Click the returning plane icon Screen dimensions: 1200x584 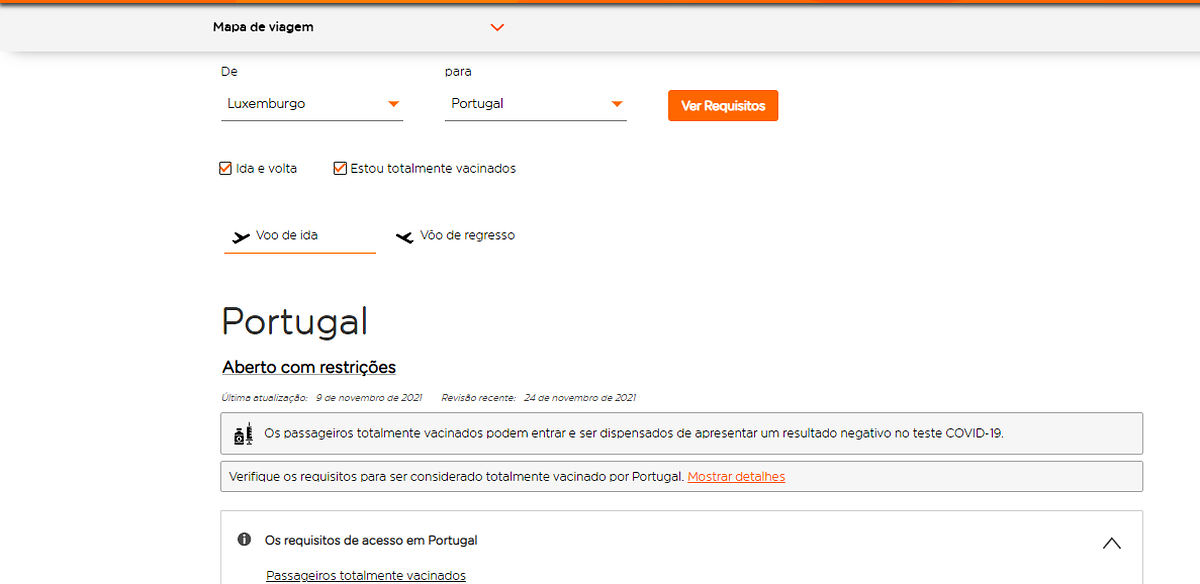pyautogui.click(x=404, y=237)
